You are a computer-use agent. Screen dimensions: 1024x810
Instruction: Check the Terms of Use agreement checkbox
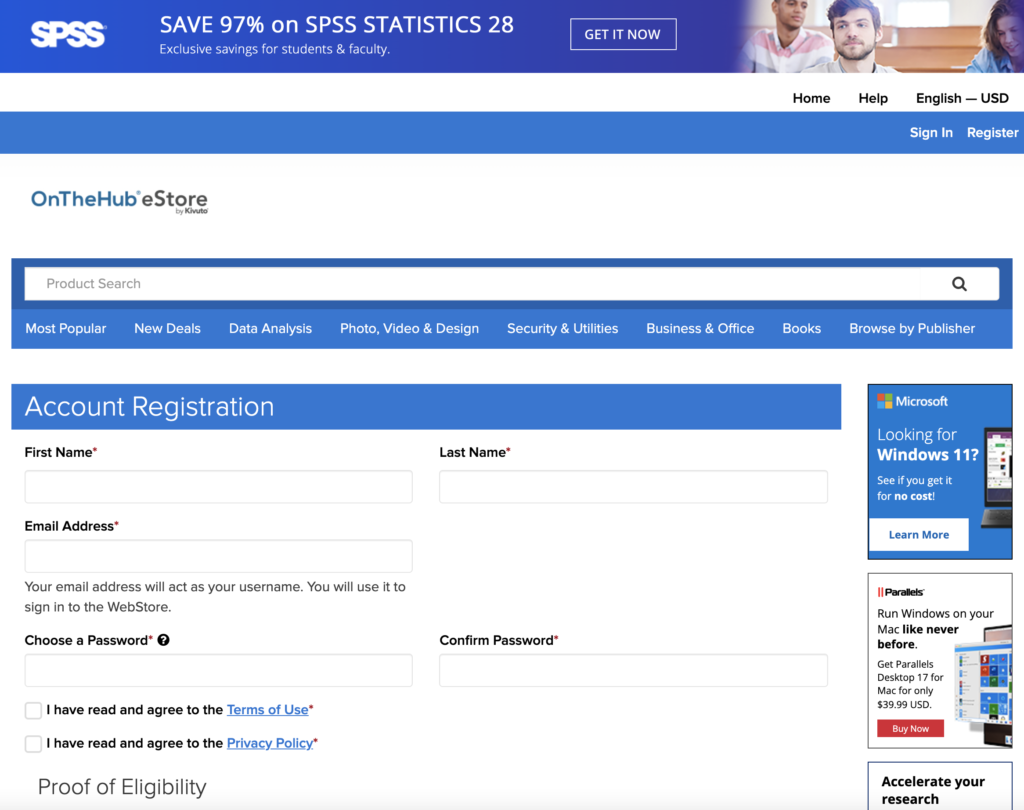click(x=33, y=710)
